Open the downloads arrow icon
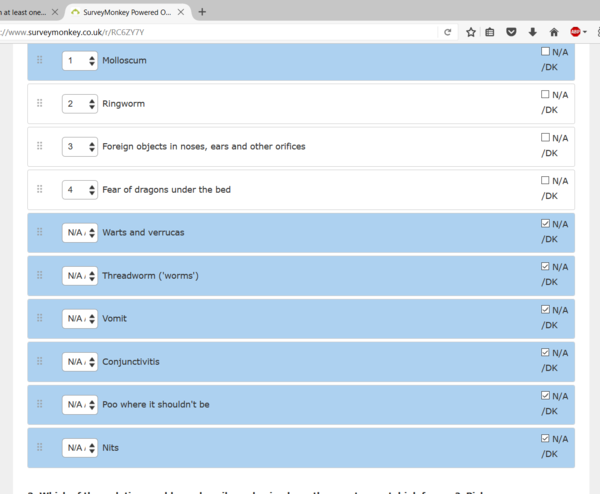This screenshot has height=494, width=600. click(532, 32)
